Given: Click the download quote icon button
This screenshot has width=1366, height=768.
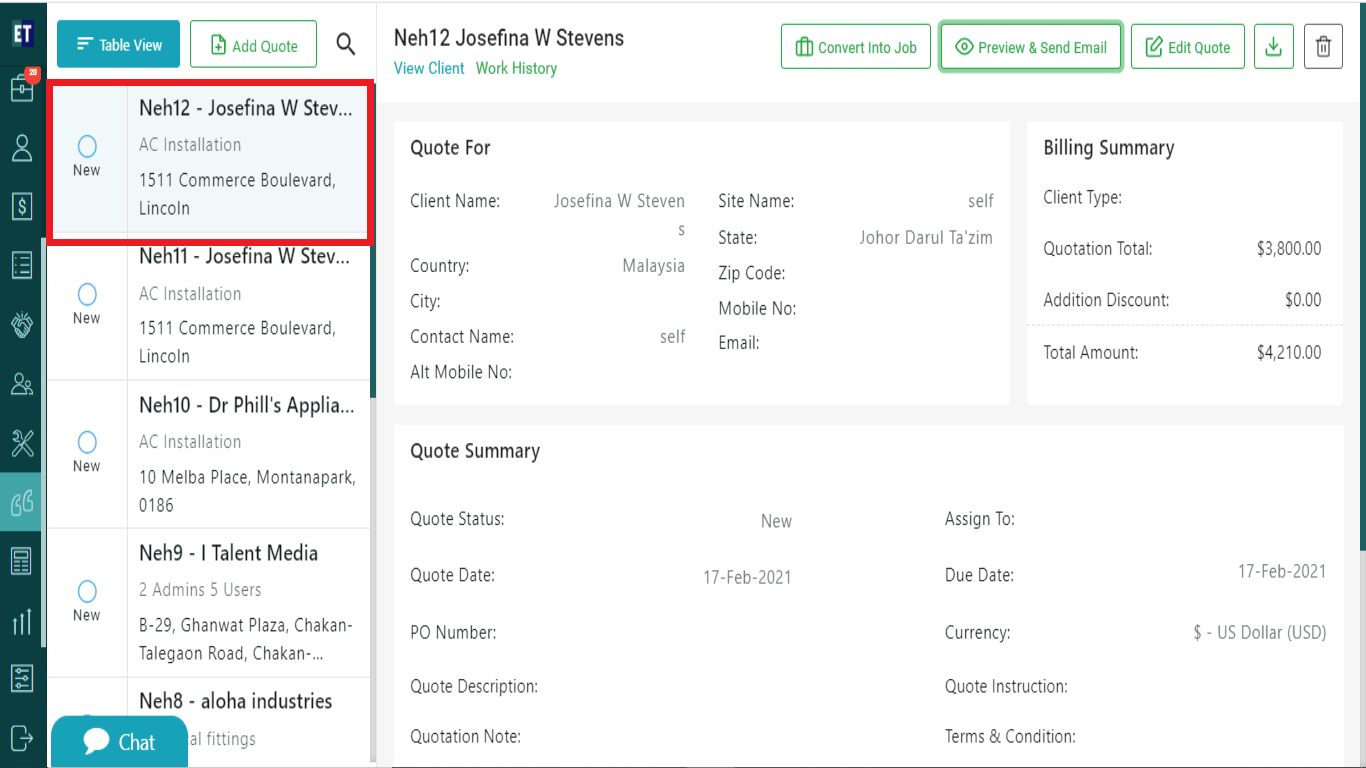Looking at the screenshot, I should tap(1274, 47).
